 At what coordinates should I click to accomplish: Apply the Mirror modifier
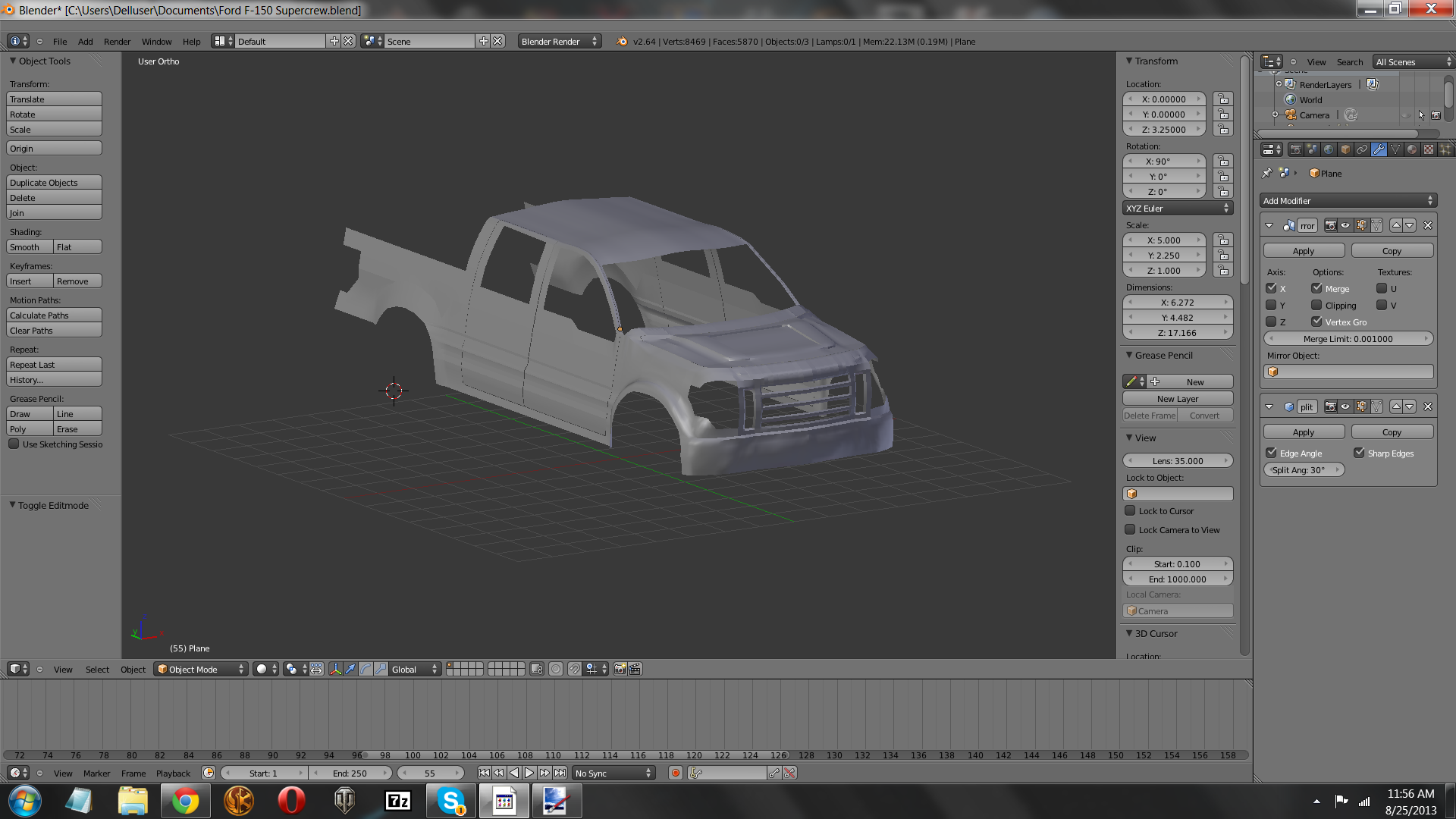pos(1304,250)
